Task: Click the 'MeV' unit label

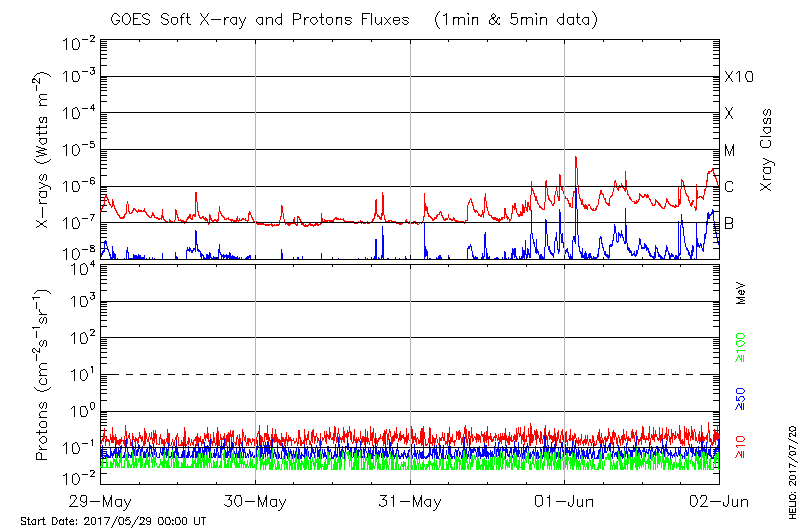Action: [741, 291]
